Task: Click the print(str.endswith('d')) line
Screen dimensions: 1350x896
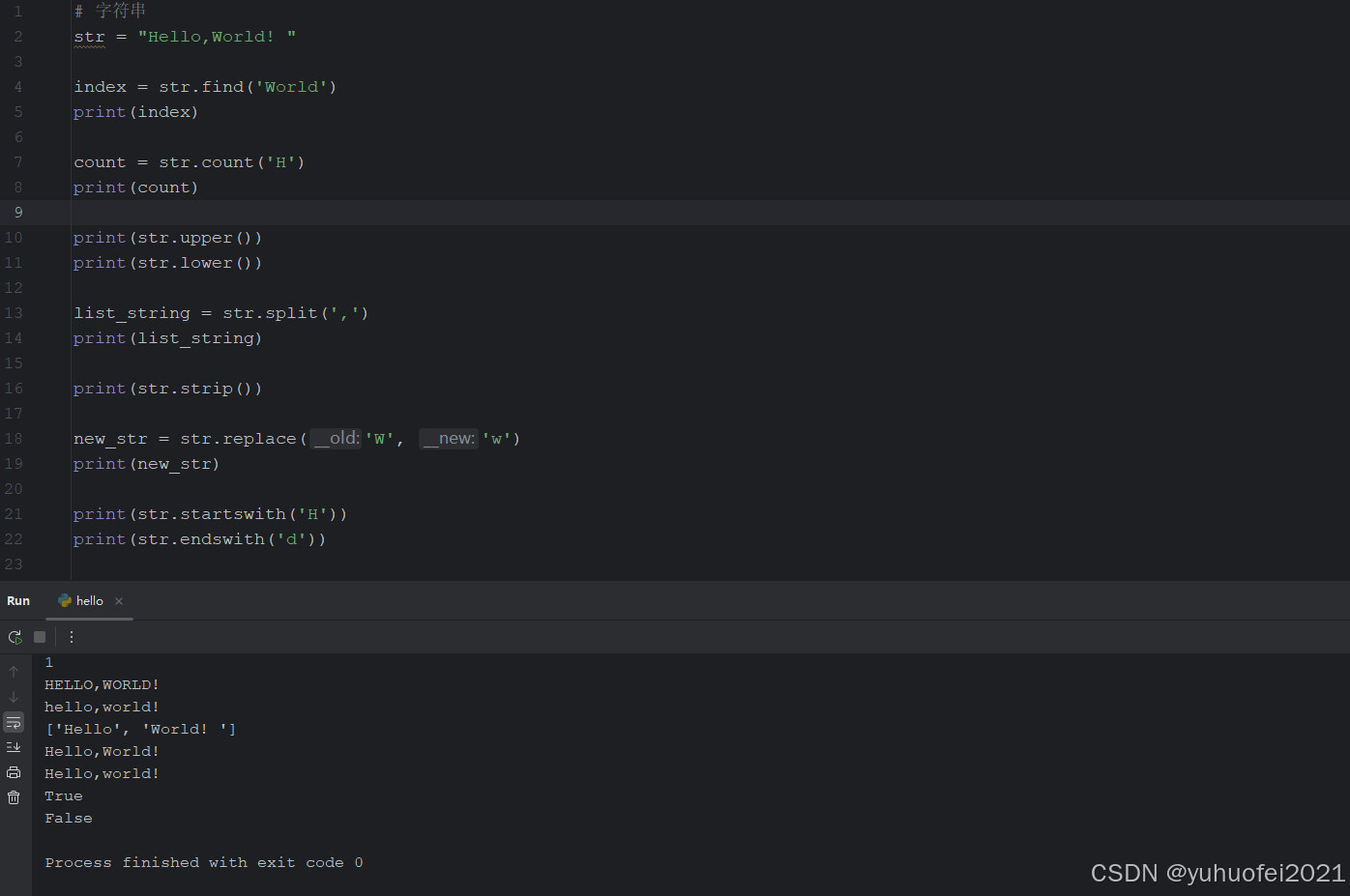Action: pyautogui.click(x=200, y=539)
